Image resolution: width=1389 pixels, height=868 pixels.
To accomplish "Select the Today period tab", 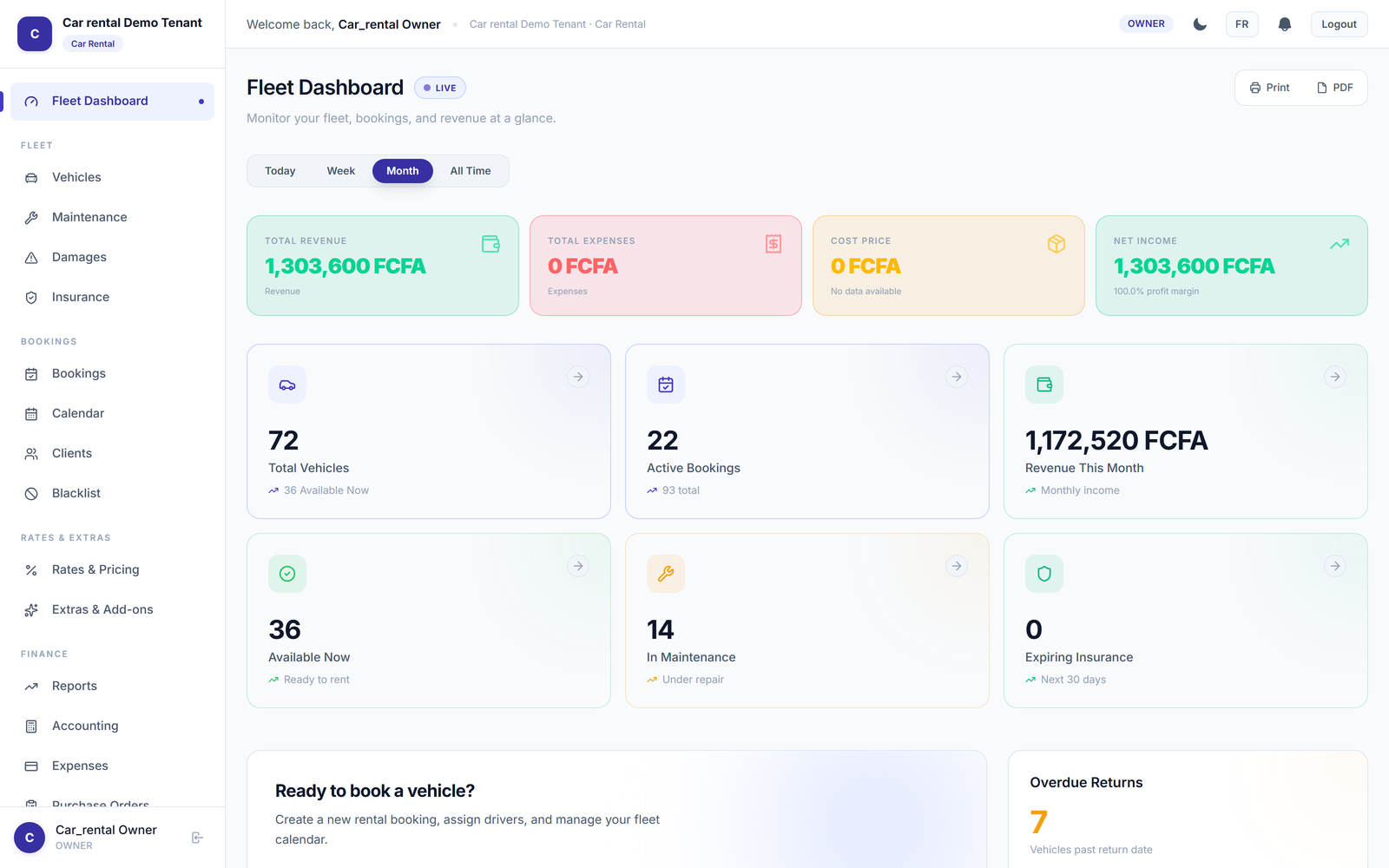I will pyautogui.click(x=280, y=171).
